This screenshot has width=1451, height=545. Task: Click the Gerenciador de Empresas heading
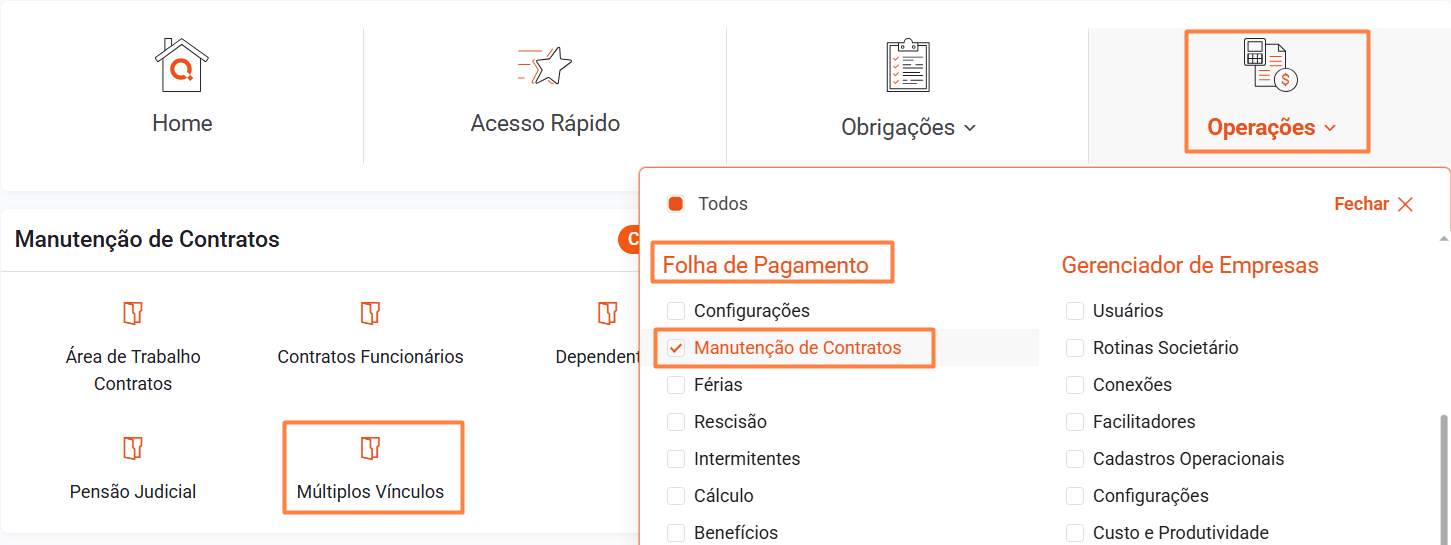(1190, 265)
